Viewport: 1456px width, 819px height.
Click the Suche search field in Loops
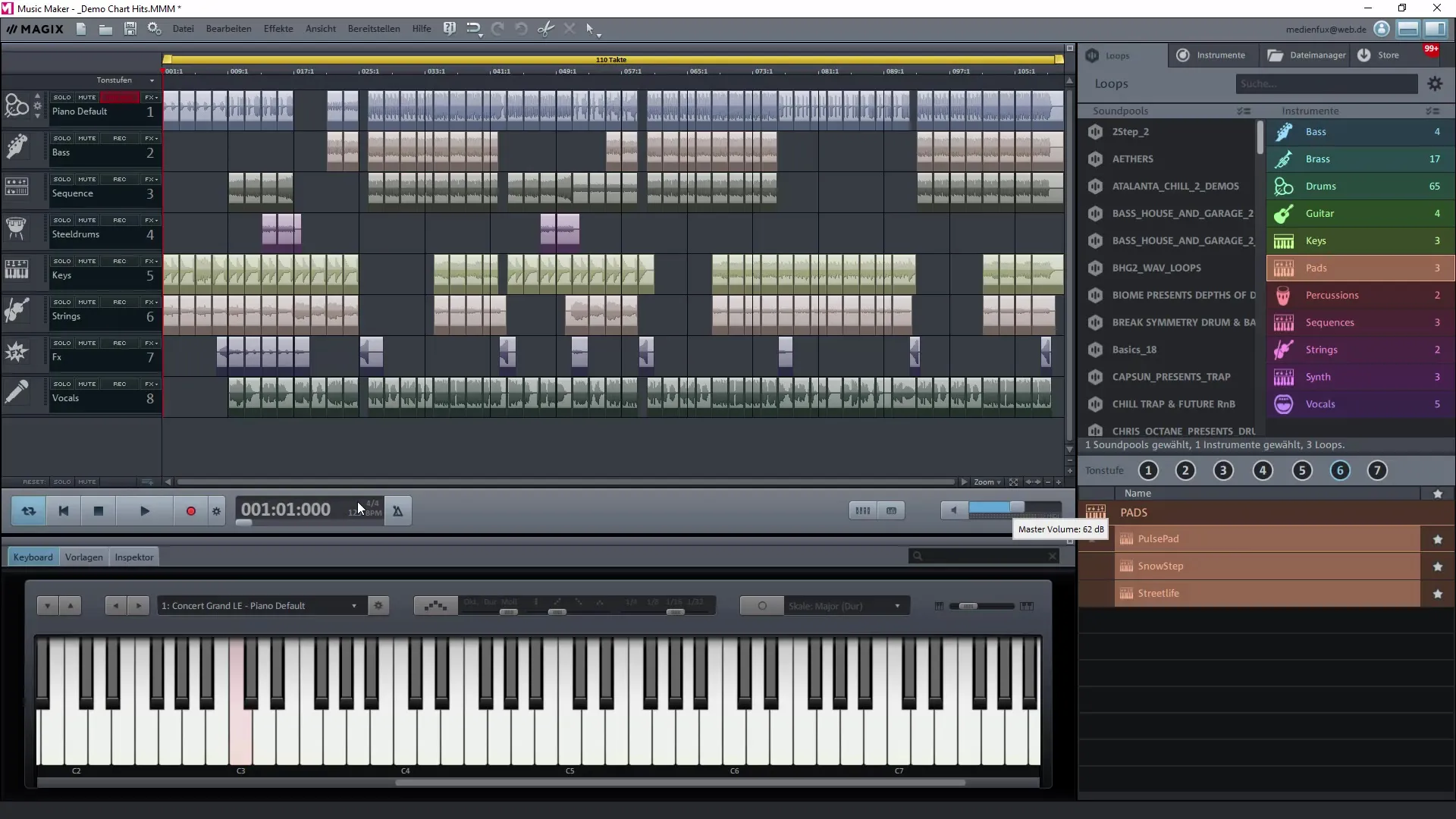click(x=1326, y=84)
